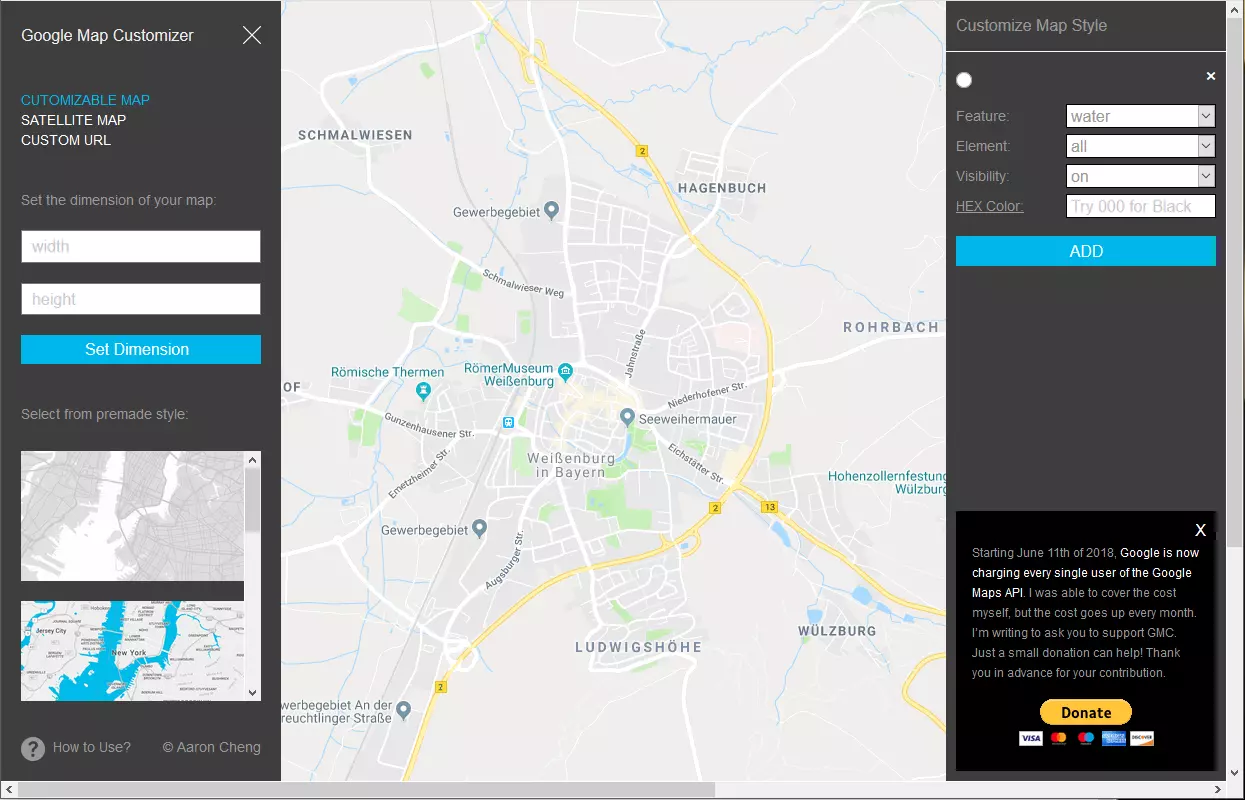
Task: Click the How to Use question mark icon
Action: point(33,748)
